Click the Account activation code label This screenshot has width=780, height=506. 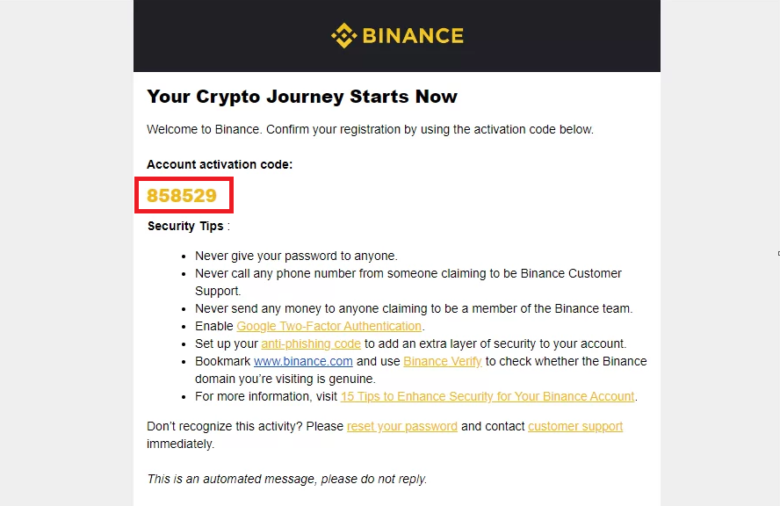coord(219,165)
